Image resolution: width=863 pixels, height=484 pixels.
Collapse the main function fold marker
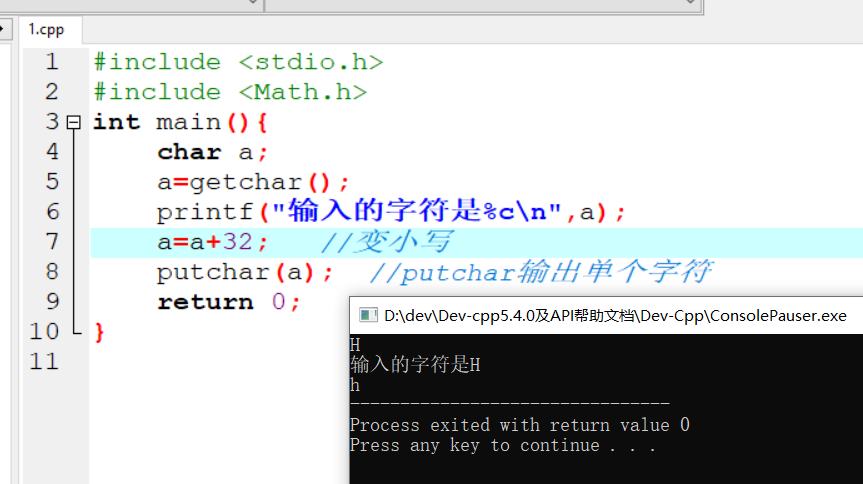[x=73, y=122]
